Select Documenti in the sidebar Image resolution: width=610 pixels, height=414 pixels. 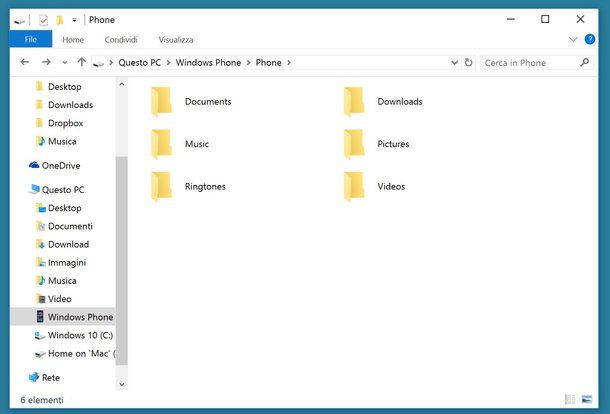coord(70,226)
